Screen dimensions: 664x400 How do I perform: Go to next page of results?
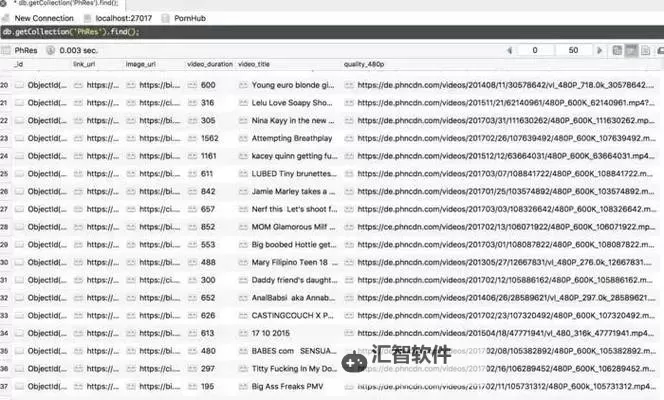tap(599, 50)
